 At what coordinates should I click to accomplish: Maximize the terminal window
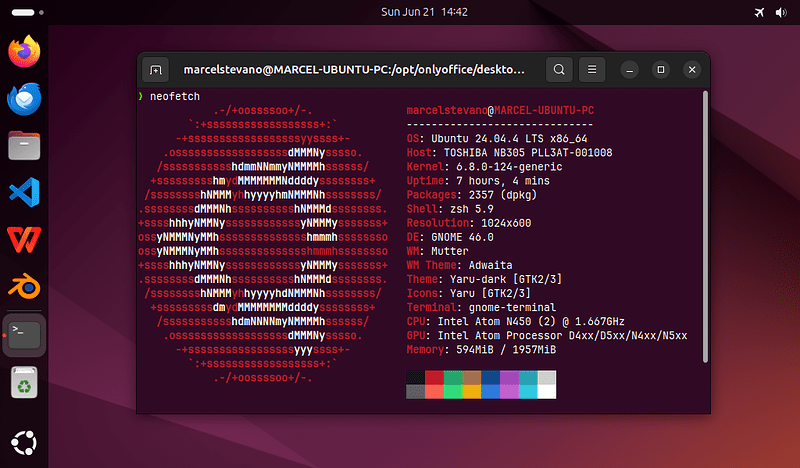point(661,69)
